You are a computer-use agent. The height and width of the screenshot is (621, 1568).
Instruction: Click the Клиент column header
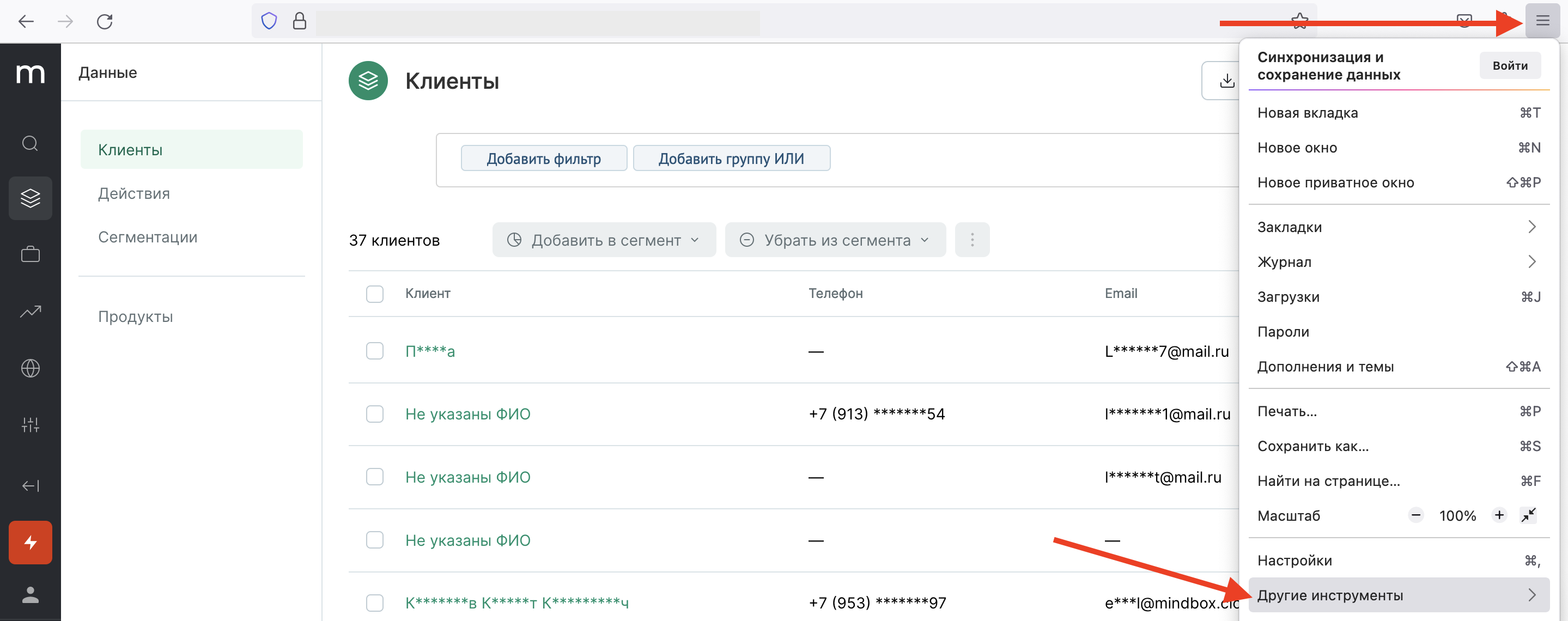click(x=428, y=294)
